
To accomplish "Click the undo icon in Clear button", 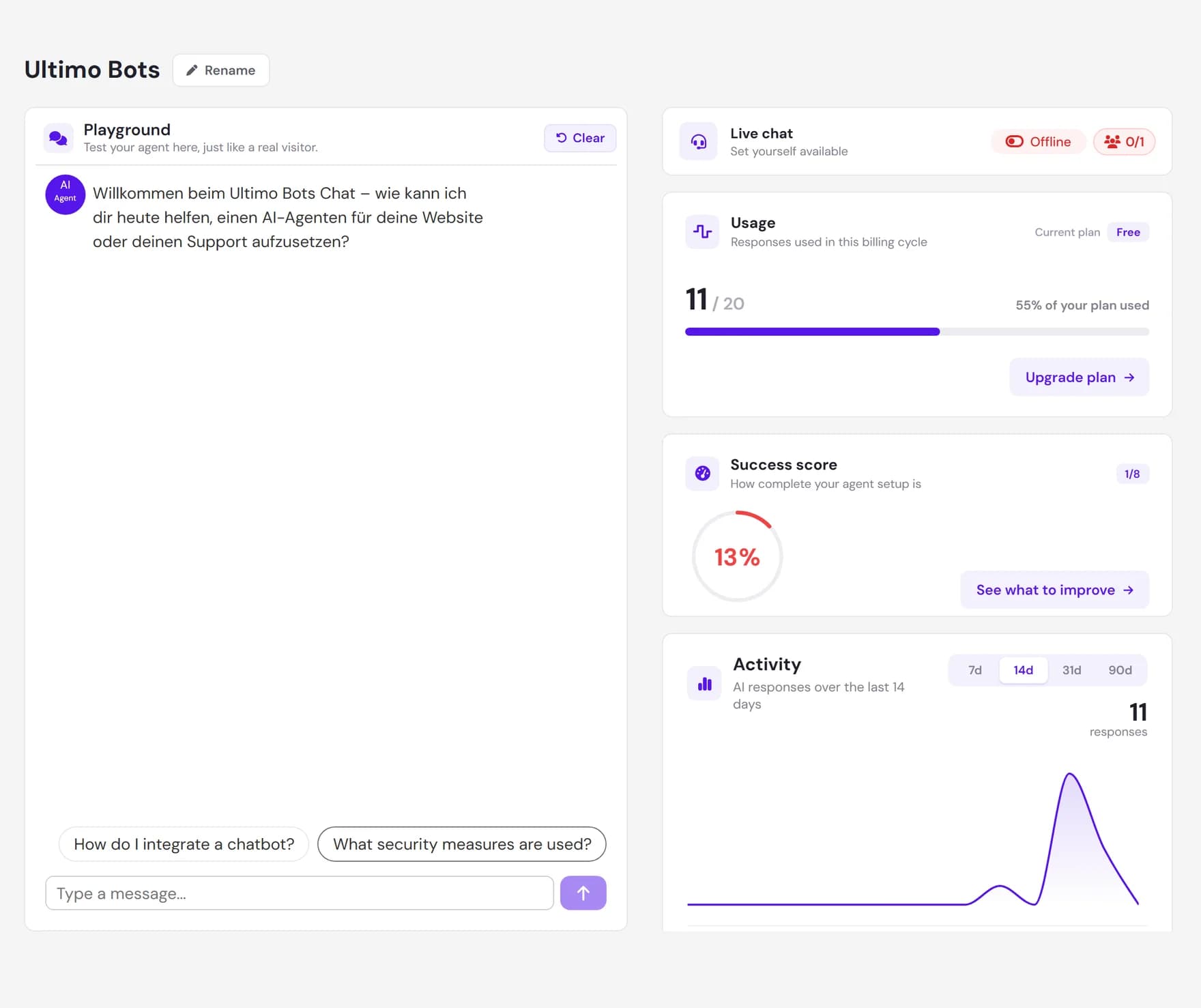I will (x=562, y=138).
